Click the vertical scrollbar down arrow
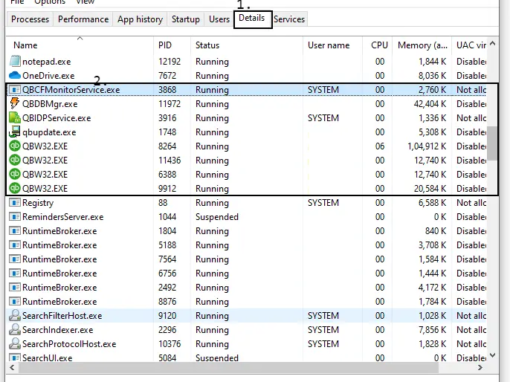 (492, 355)
